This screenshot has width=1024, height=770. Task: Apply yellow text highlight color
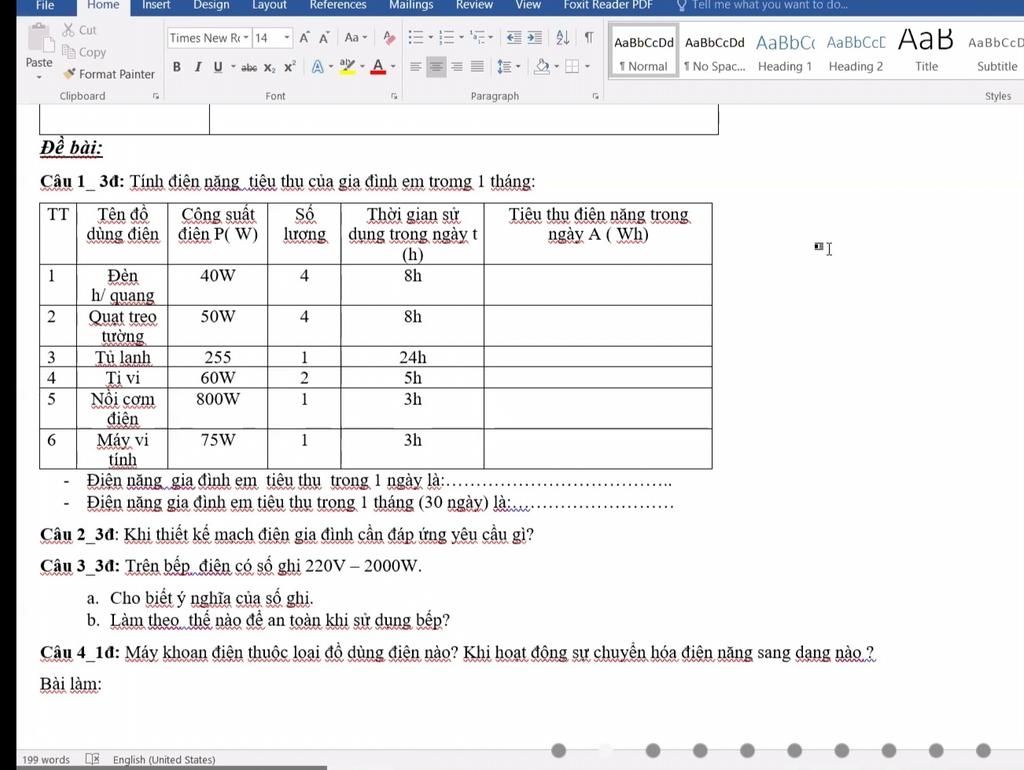click(347, 67)
